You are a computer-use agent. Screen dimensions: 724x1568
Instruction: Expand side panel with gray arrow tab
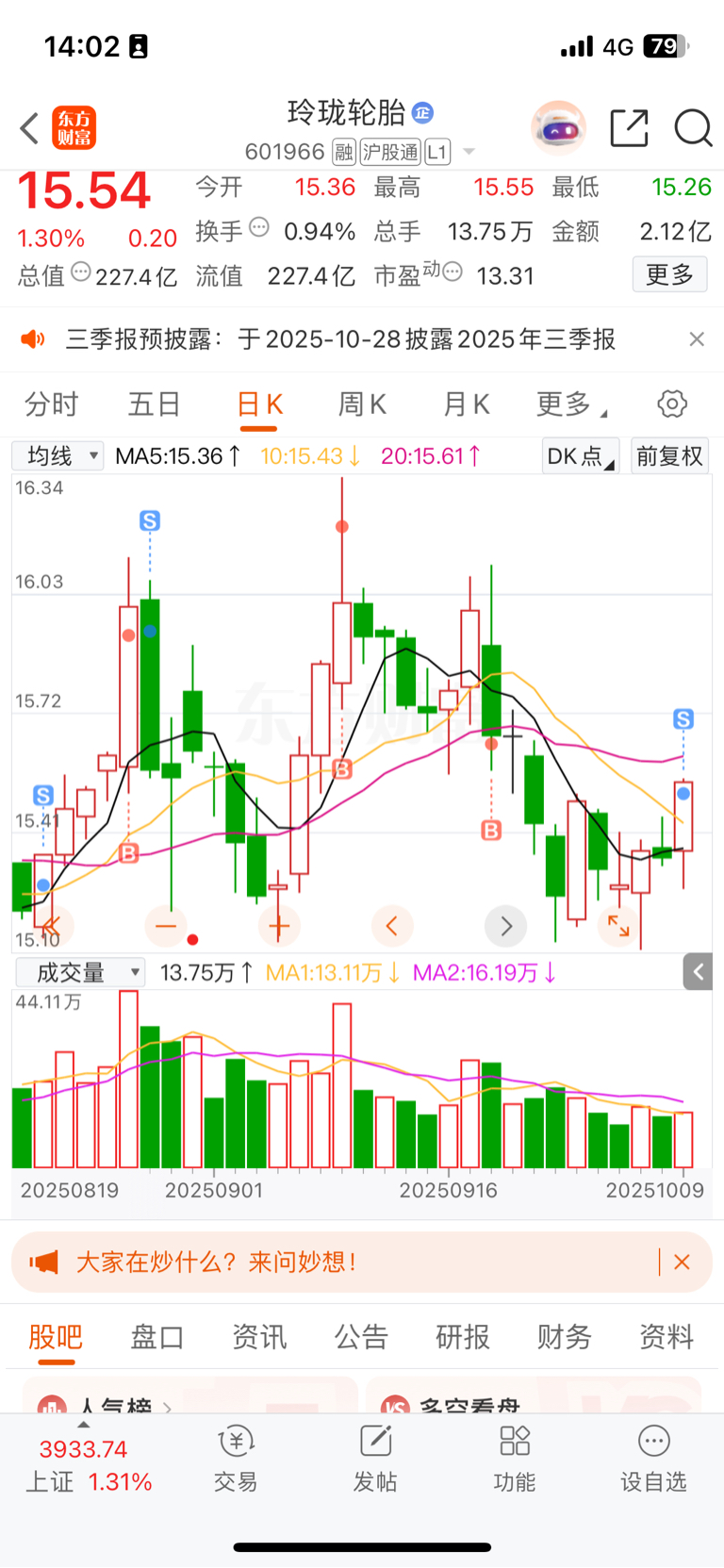point(698,972)
